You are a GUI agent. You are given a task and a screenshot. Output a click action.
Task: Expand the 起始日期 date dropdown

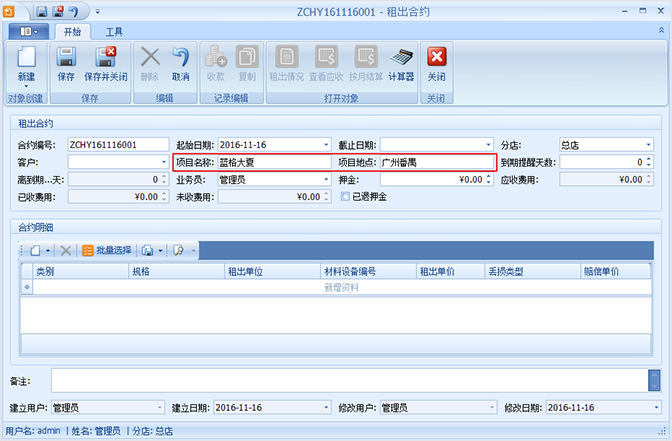326,144
